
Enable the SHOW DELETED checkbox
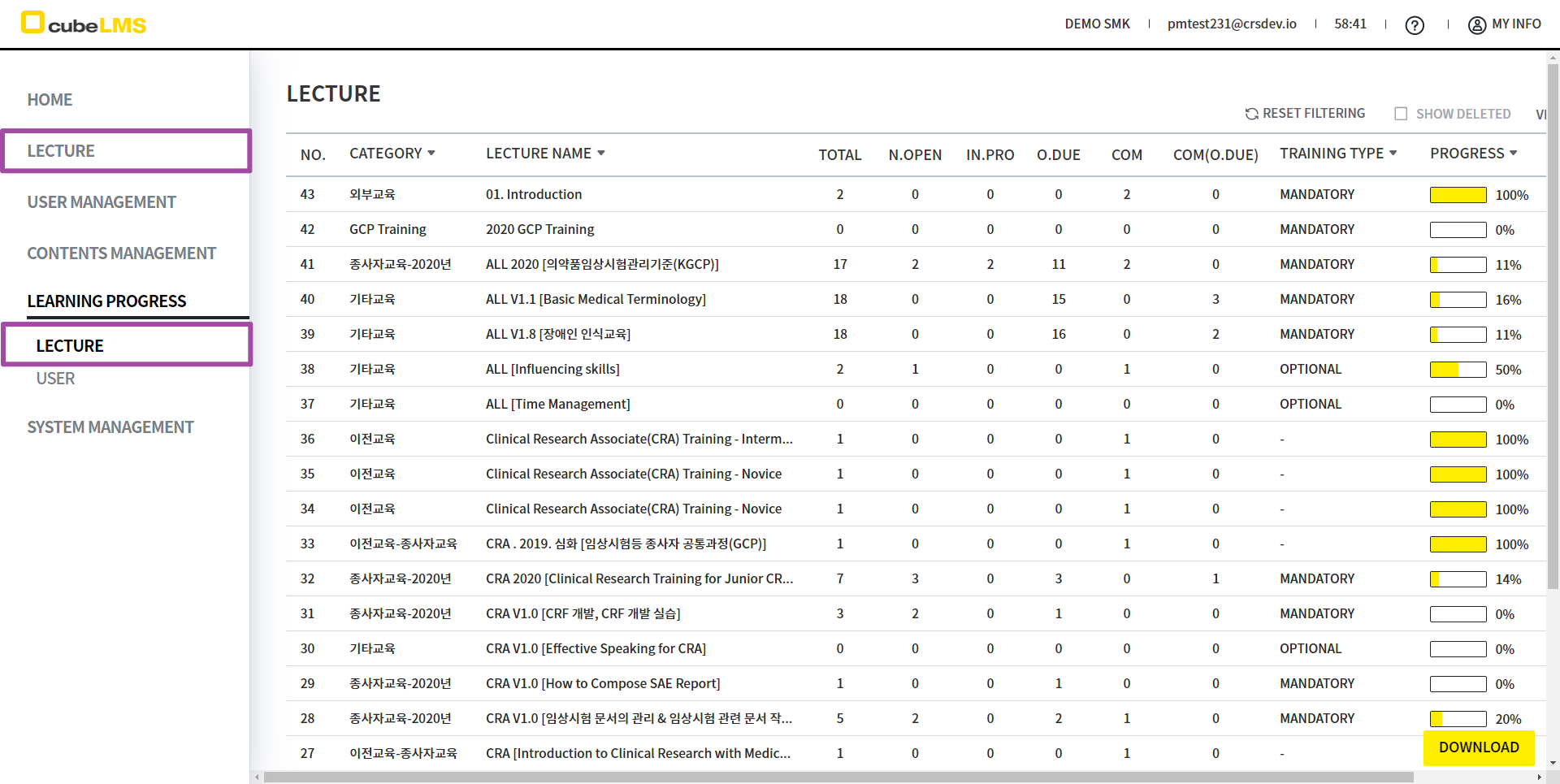coord(1401,114)
